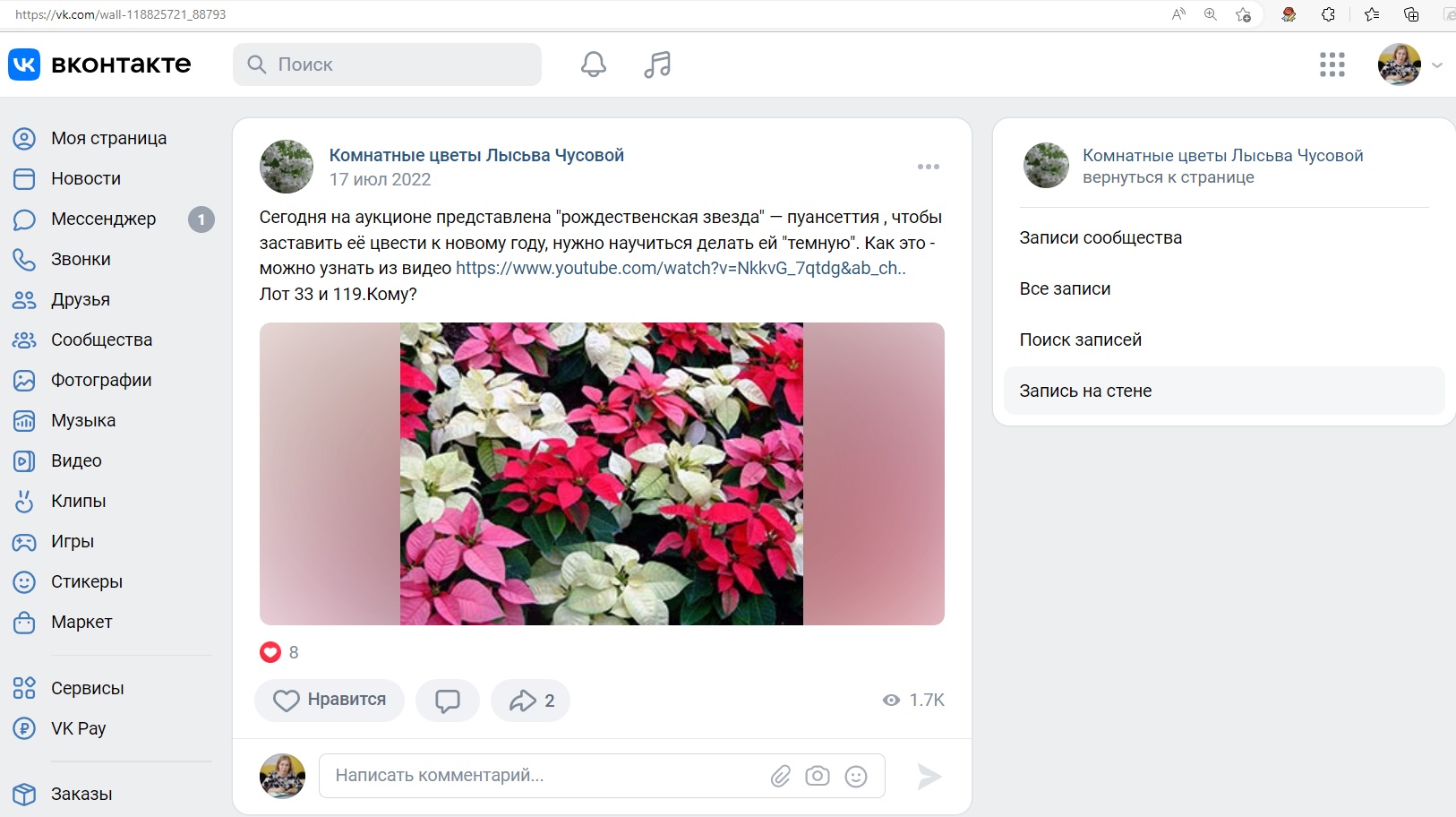Click the Написать комментарий field

[602, 776]
